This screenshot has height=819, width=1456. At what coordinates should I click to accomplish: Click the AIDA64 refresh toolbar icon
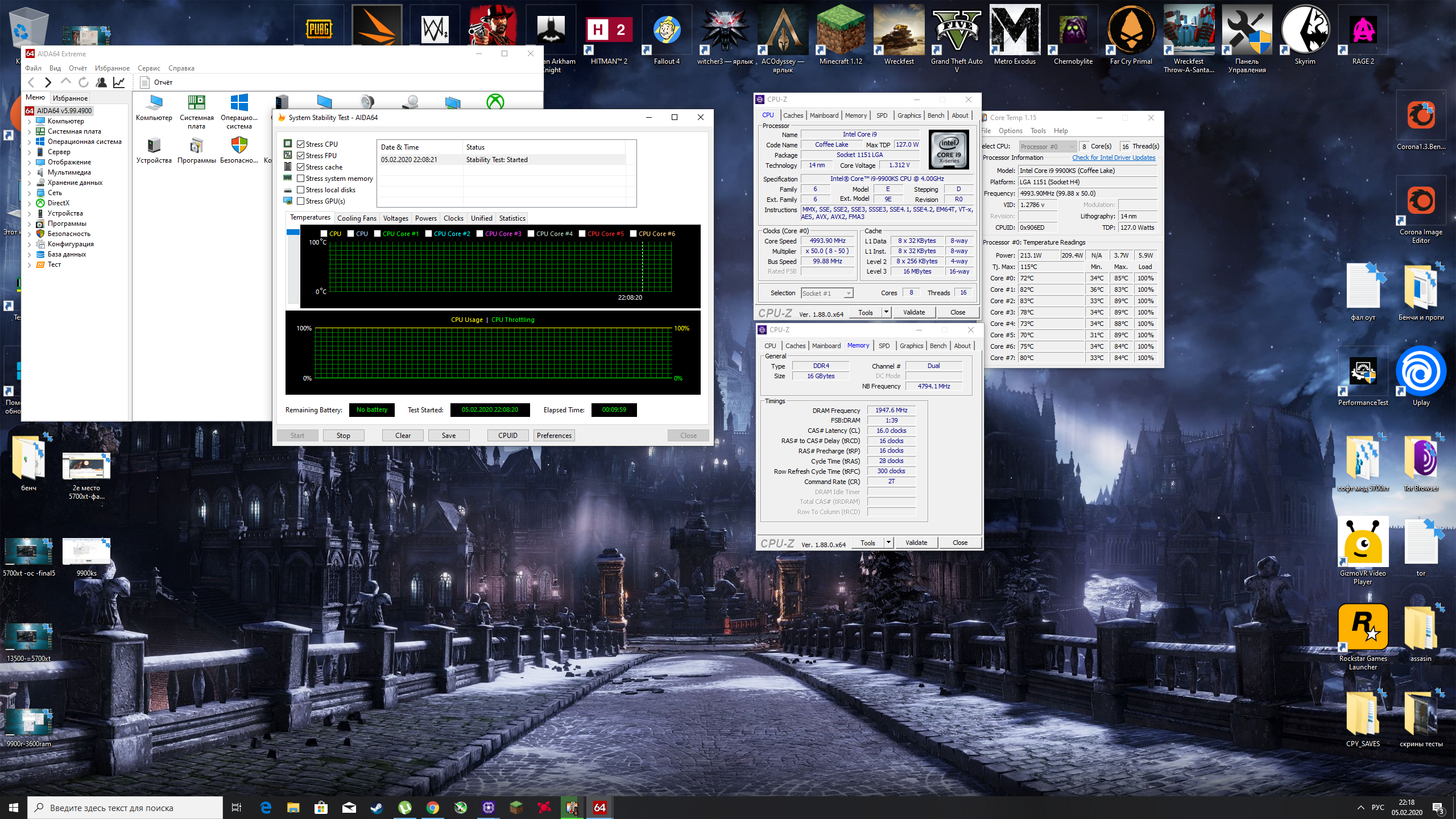pyautogui.click(x=84, y=82)
